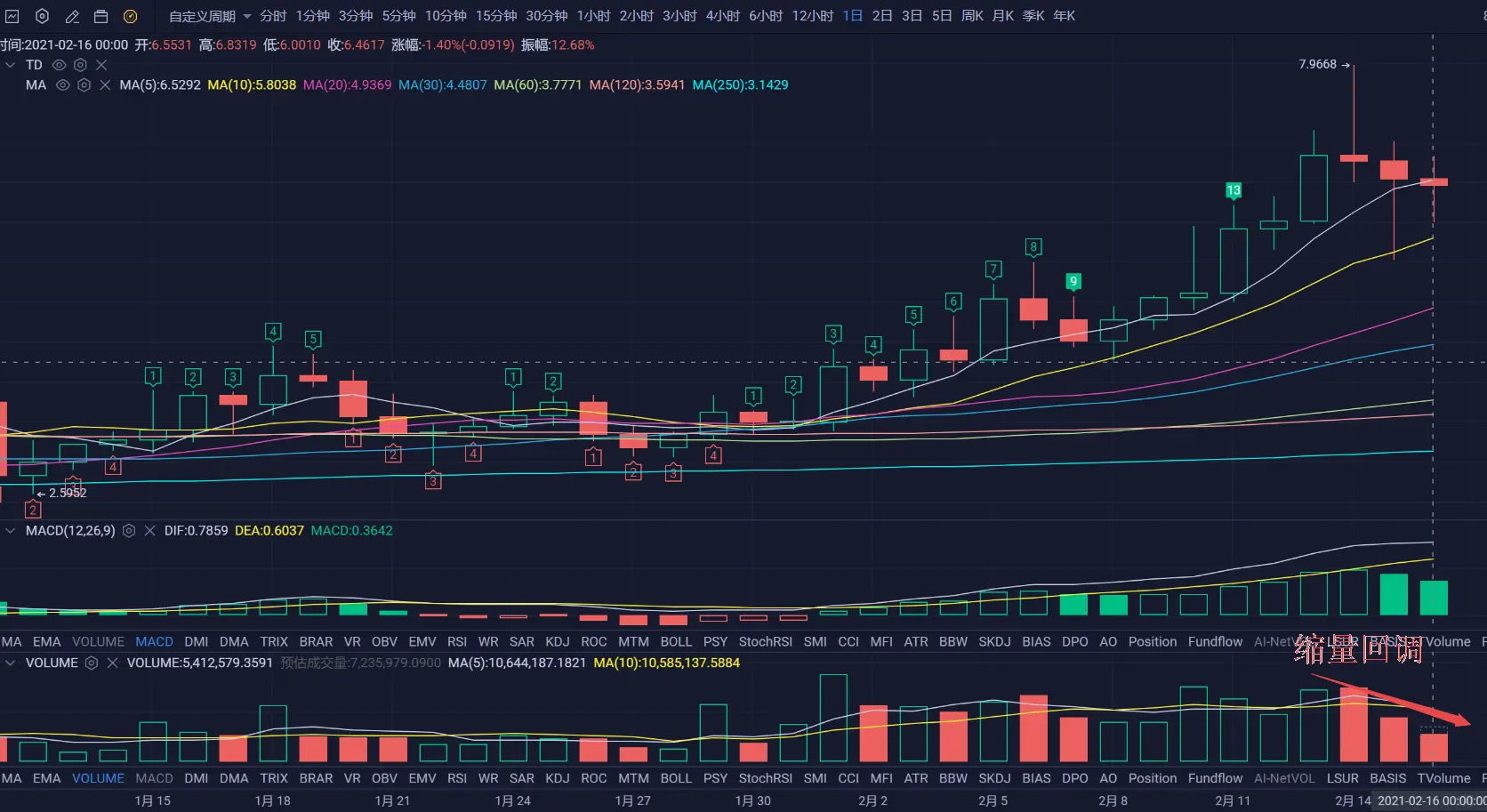Viewport: 1487px width, 812px height.
Task: Select the 2小时 timeframe
Action: [637, 16]
